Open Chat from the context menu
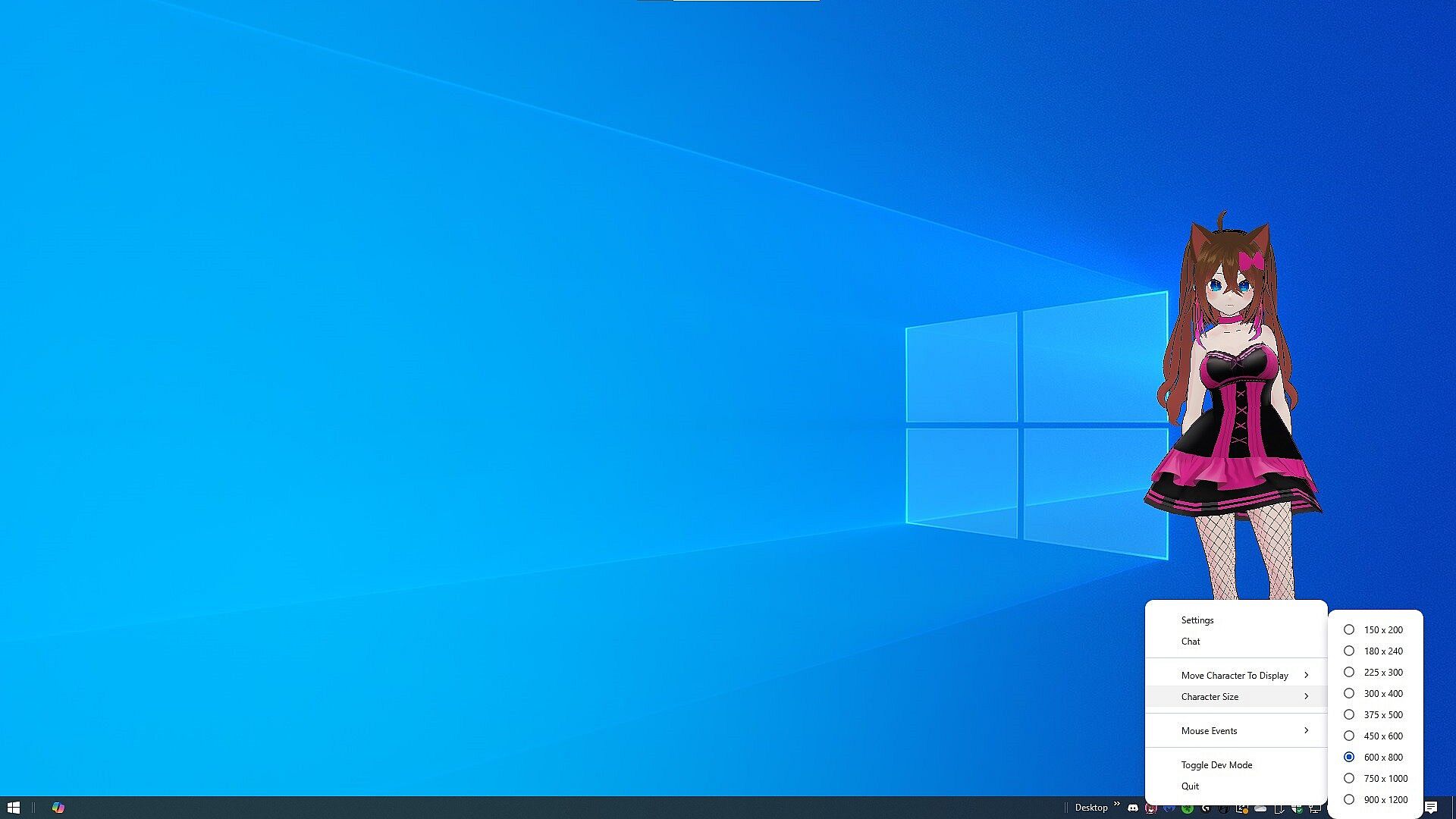Viewport: 1456px width, 819px height. 1191,642
